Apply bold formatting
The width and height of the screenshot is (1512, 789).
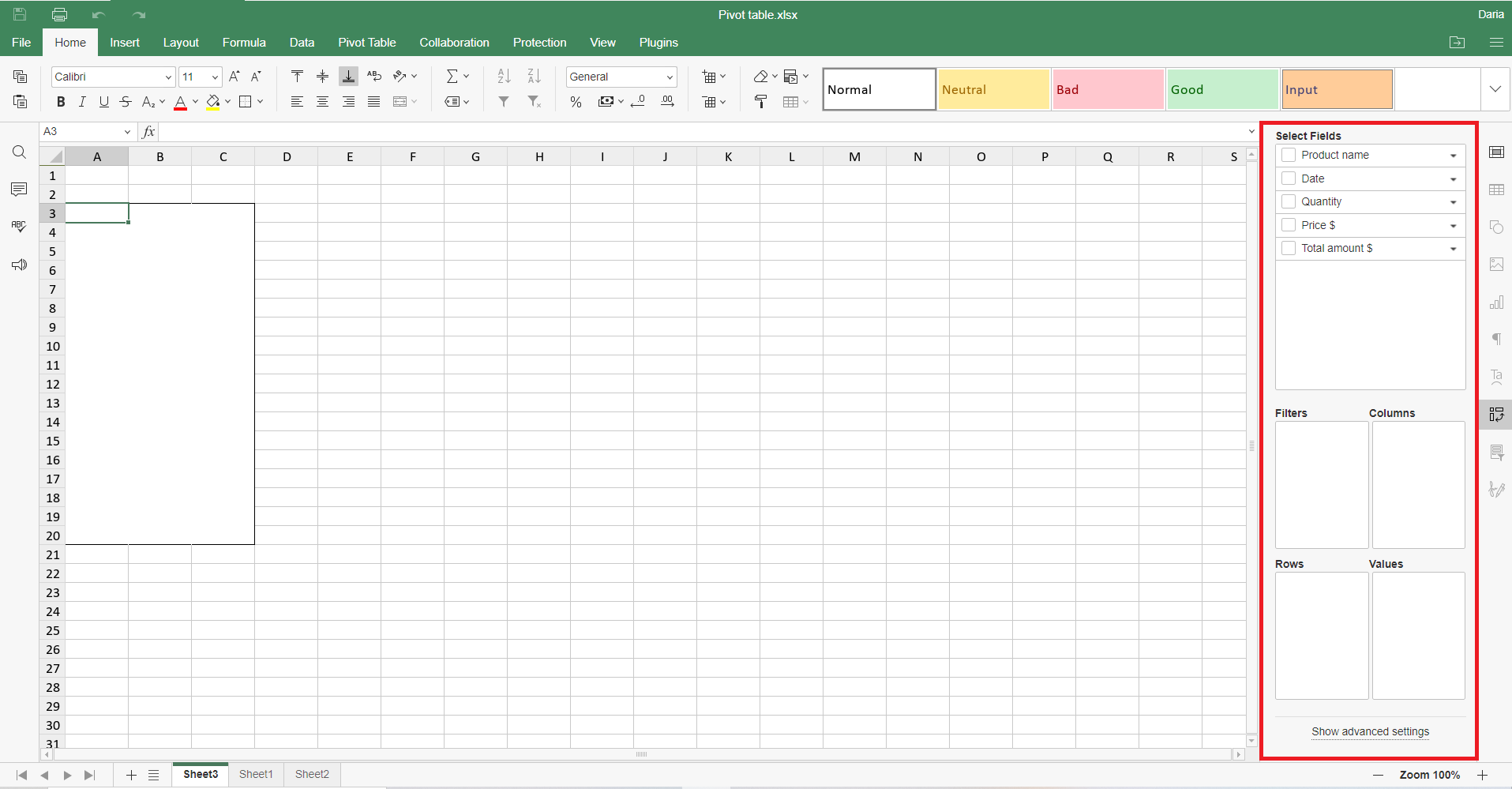tap(60, 101)
